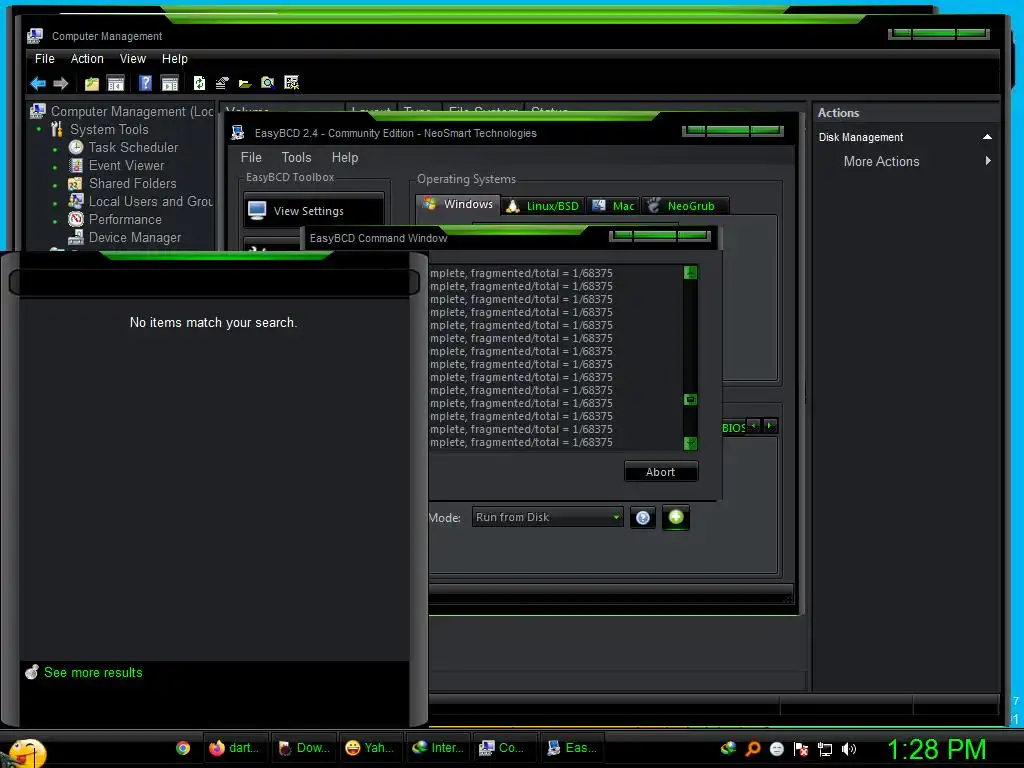Viewport: 1024px width, 768px height.
Task: Expand the More Actions submenu arrow
Action: [x=988, y=161]
